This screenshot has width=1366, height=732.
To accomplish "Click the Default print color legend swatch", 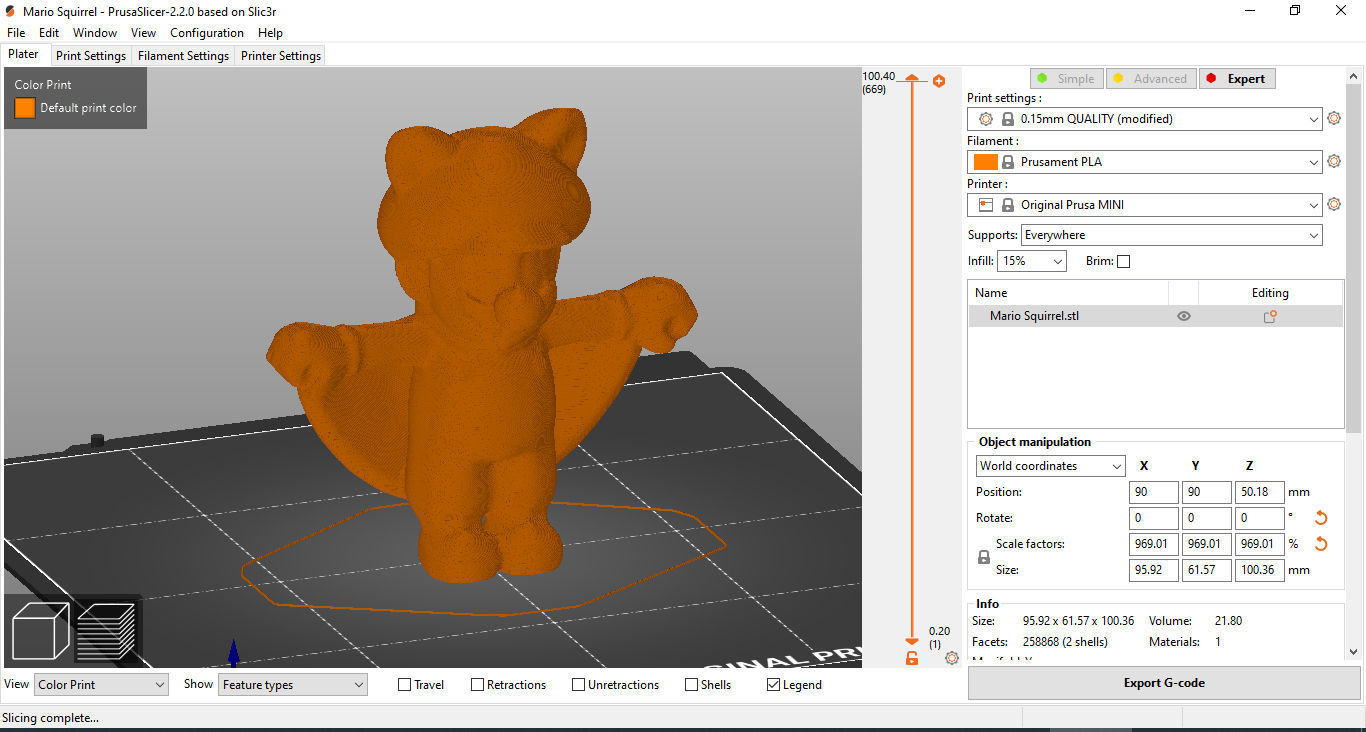I will 25,108.
